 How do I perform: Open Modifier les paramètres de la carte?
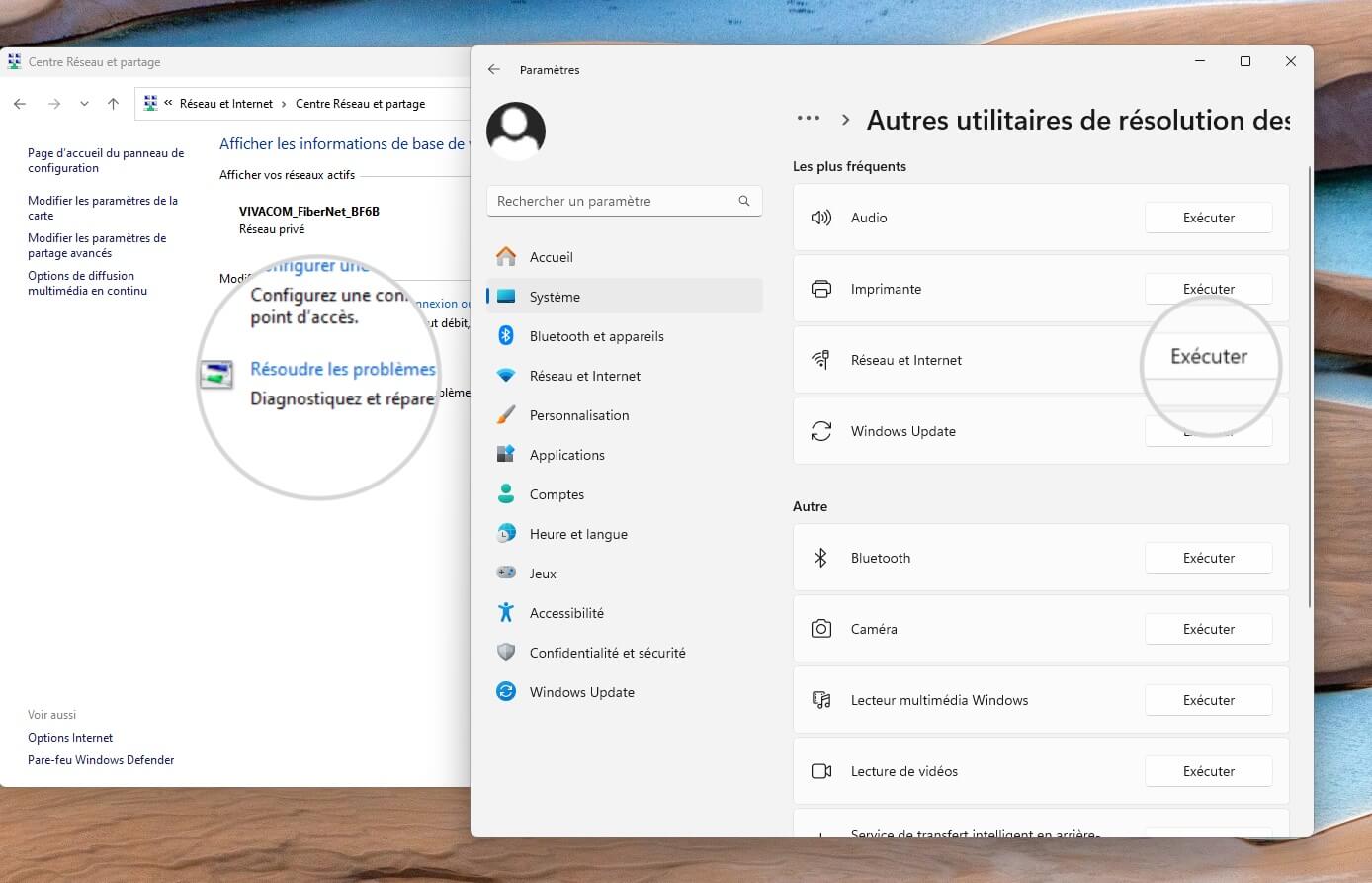[103, 208]
